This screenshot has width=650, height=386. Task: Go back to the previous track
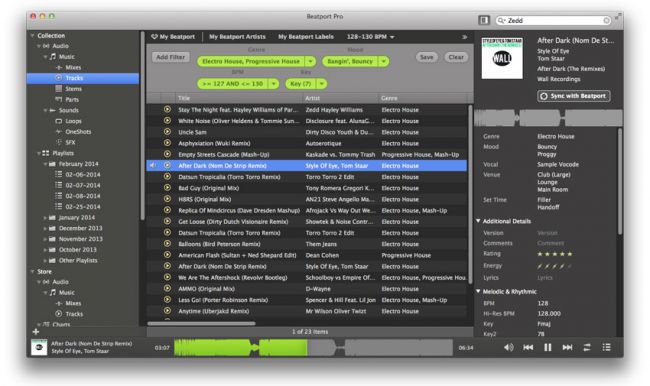(x=528, y=347)
